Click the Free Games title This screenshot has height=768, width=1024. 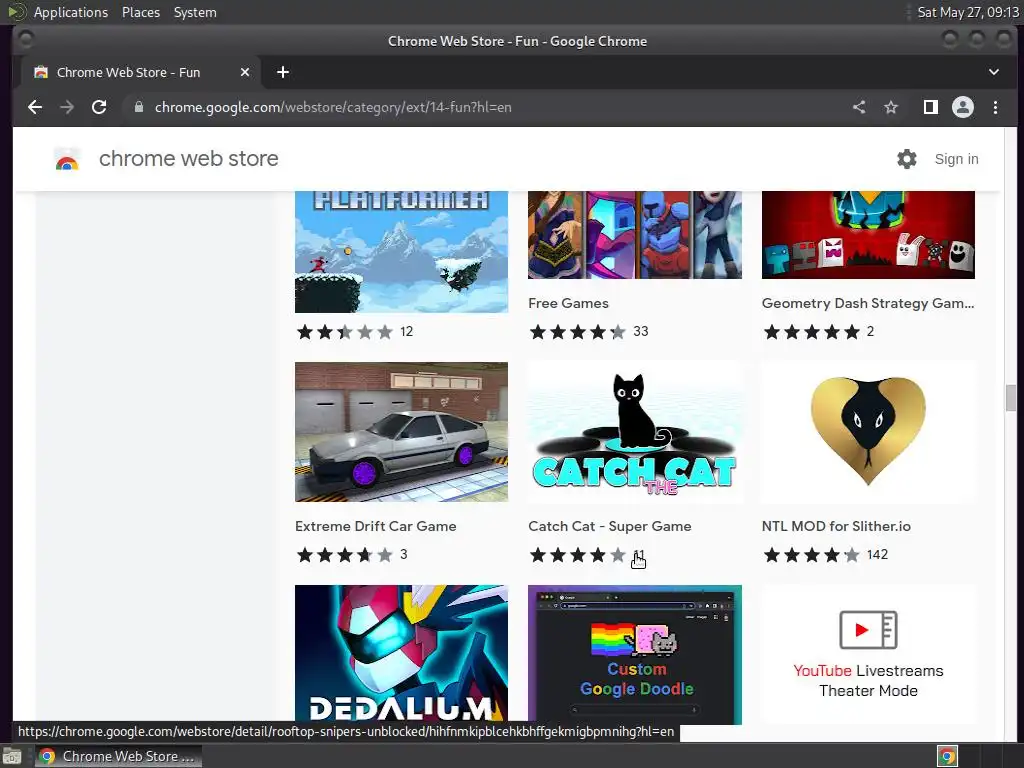point(568,303)
